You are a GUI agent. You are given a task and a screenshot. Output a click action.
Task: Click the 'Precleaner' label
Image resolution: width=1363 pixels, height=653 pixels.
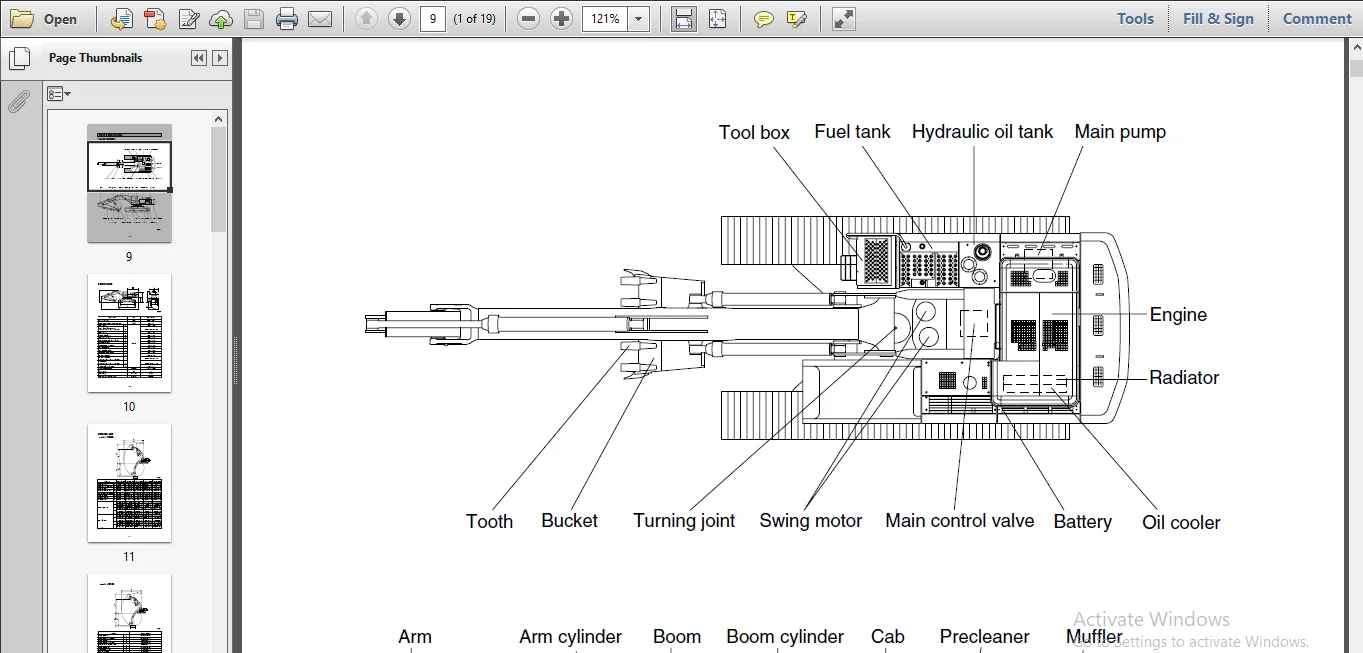point(984,637)
